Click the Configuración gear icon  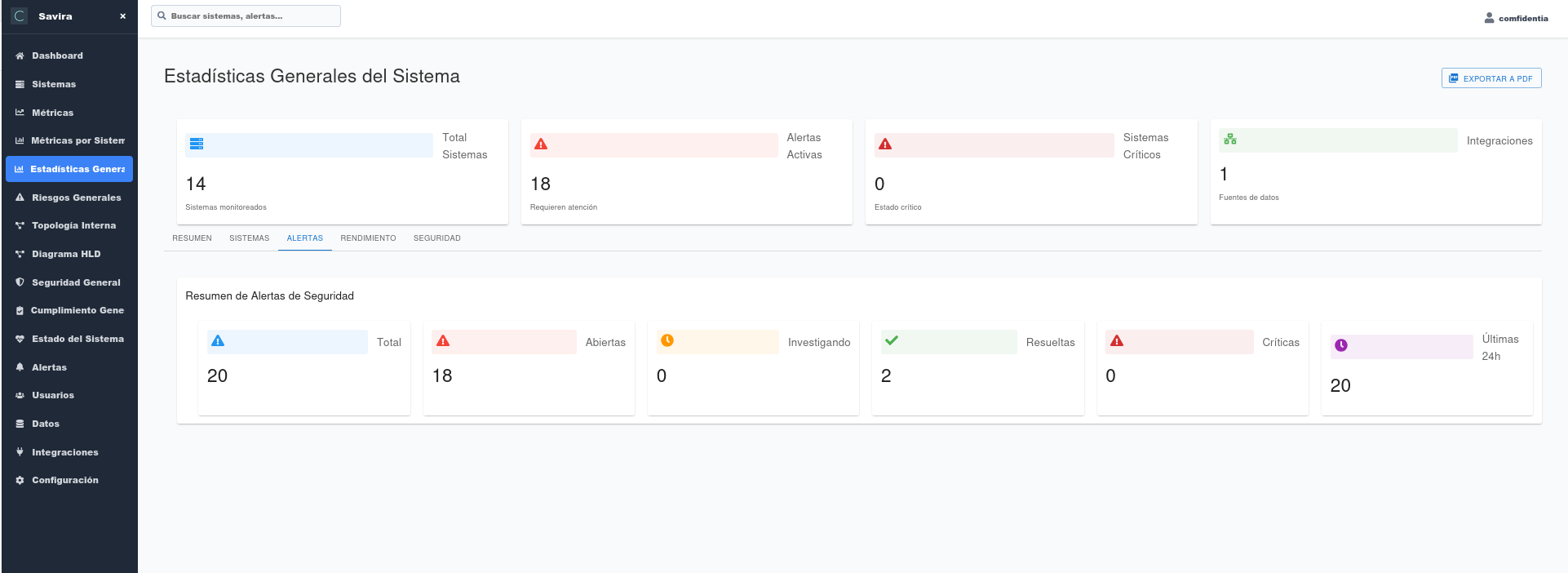20,481
